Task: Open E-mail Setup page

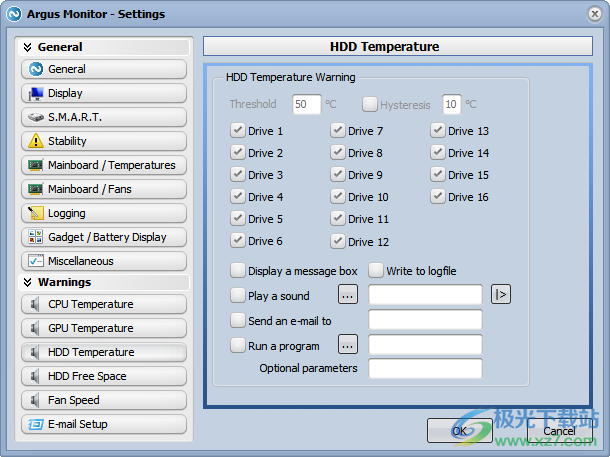Action: (103, 424)
